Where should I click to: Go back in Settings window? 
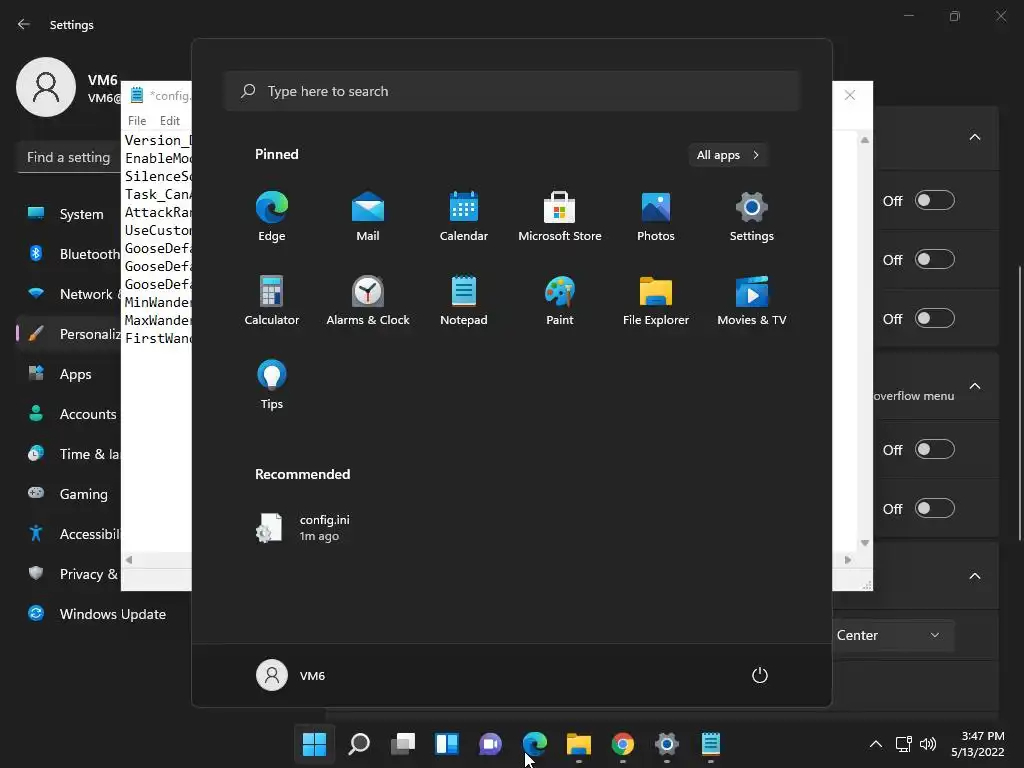pyautogui.click(x=24, y=24)
